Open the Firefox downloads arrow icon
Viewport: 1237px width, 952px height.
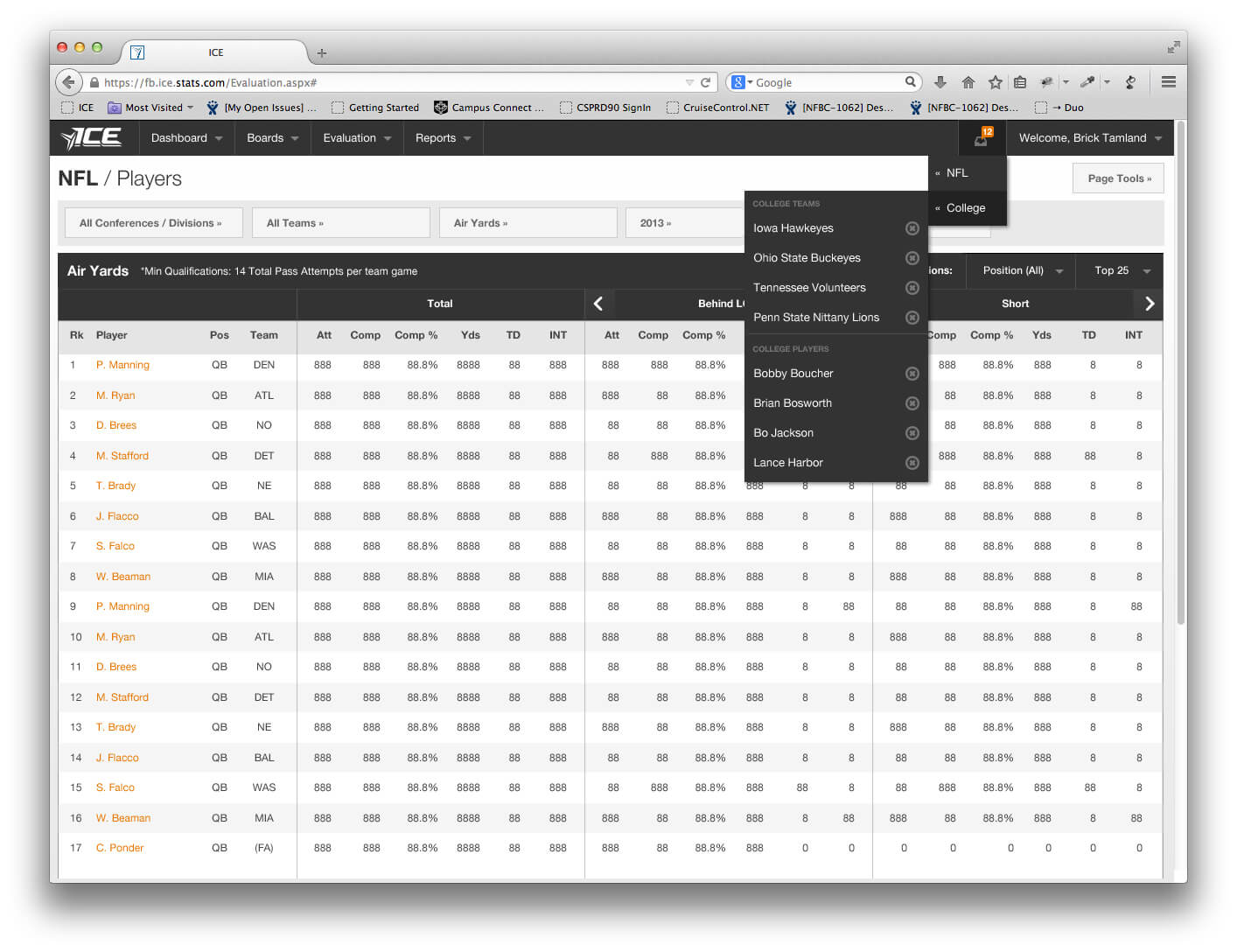pyautogui.click(x=940, y=82)
